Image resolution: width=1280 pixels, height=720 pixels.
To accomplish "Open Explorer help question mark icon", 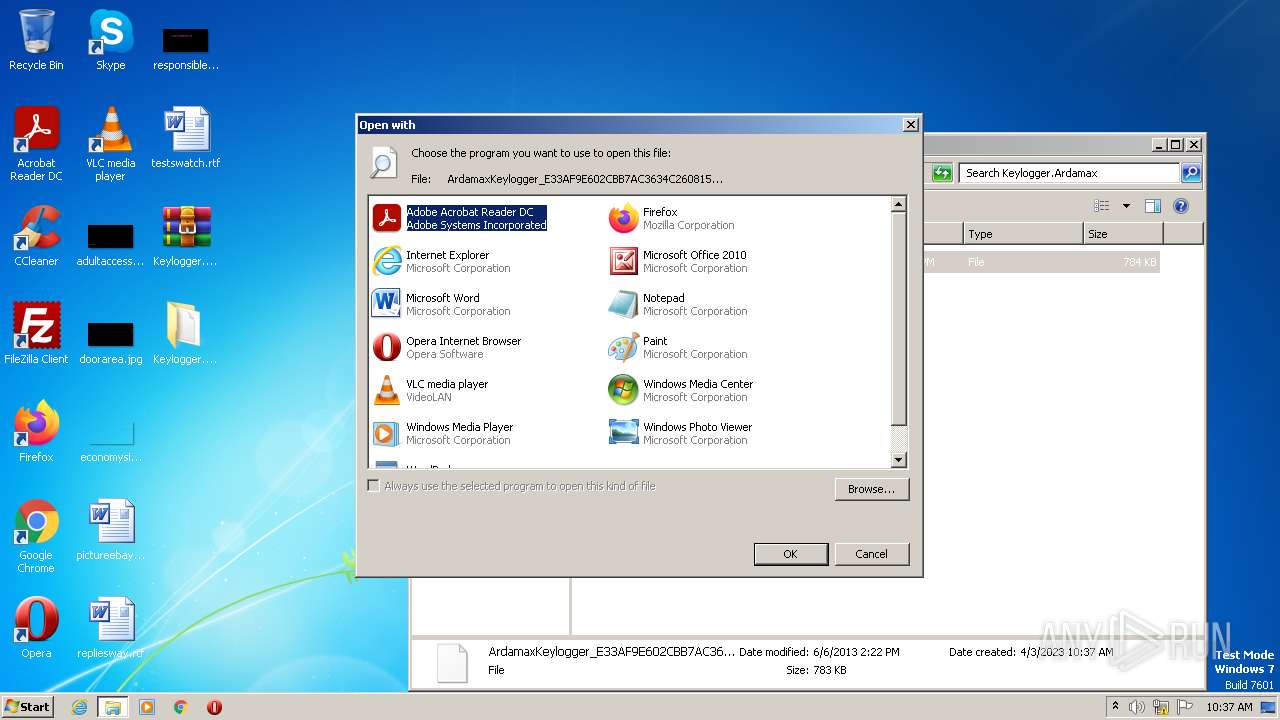I will tap(1181, 206).
